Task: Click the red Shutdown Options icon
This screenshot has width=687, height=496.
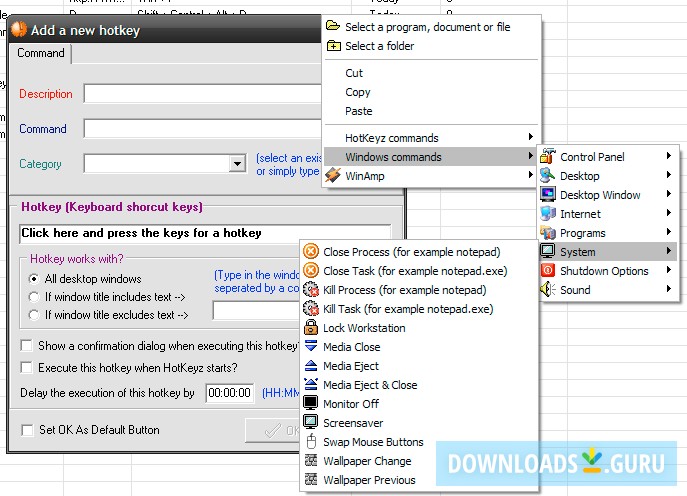Action: pyautogui.click(x=548, y=270)
